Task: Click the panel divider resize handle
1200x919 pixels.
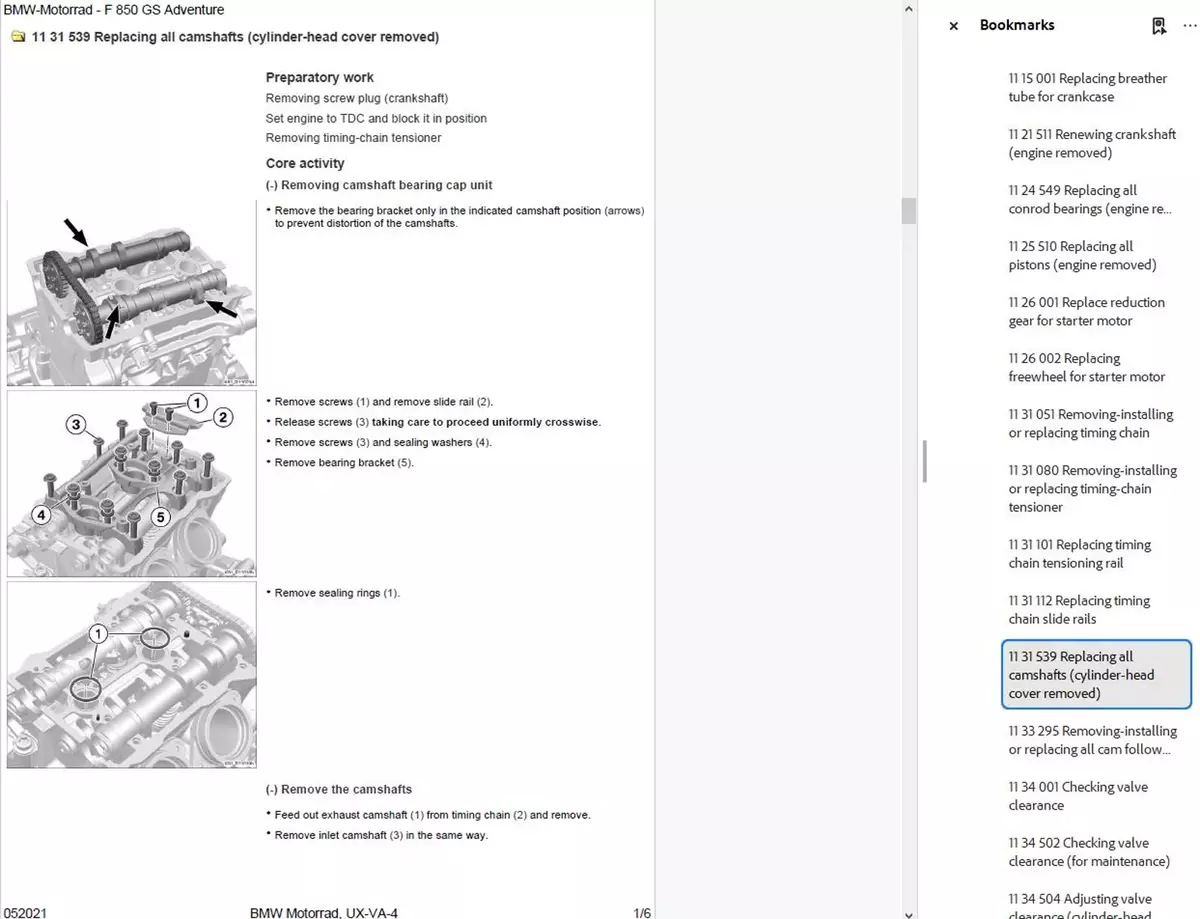Action: click(x=925, y=461)
